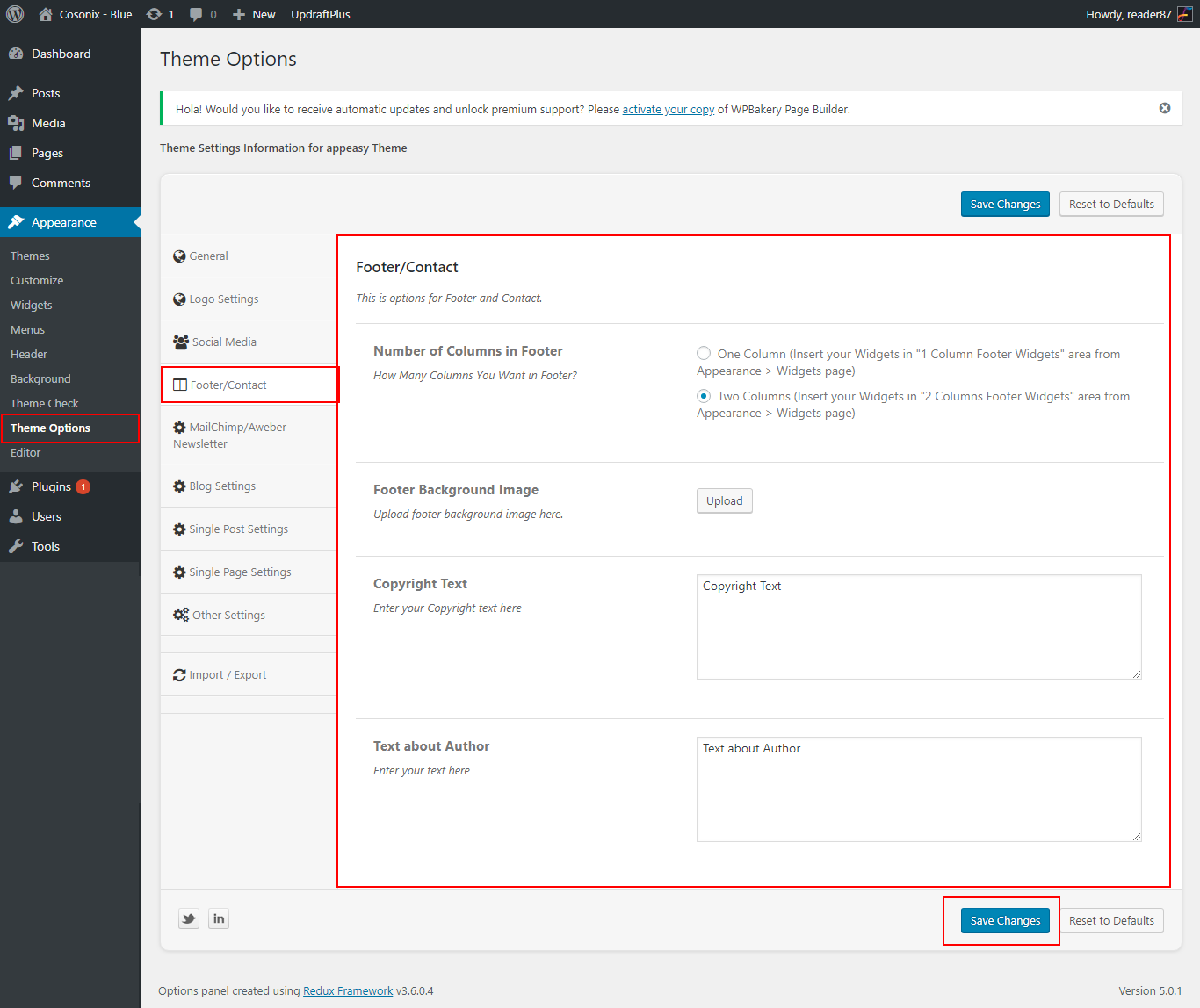Dismiss the WPBakery activation notice
The image size is (1200, 1008).
pyautogui.click(x=1164, y=108)
